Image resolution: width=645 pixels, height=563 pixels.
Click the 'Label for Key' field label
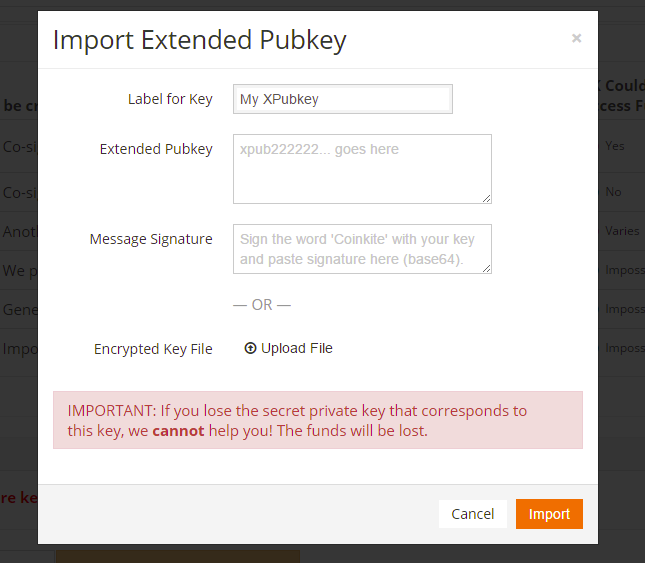click(x=170, y=99)
